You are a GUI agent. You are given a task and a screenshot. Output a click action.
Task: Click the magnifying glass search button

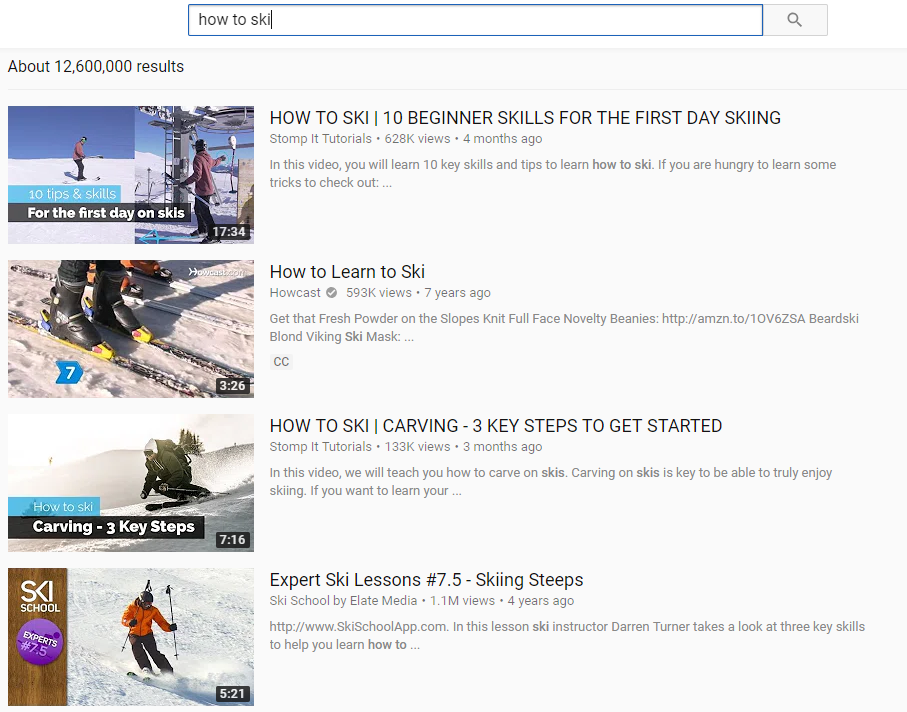[795, 20]
